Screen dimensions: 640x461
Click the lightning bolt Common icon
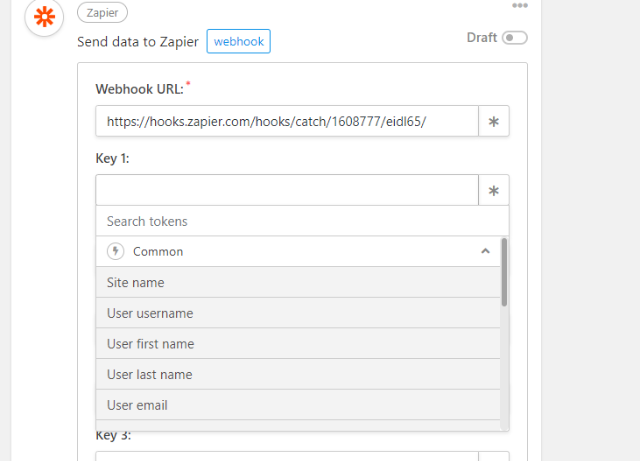point(116,251)
